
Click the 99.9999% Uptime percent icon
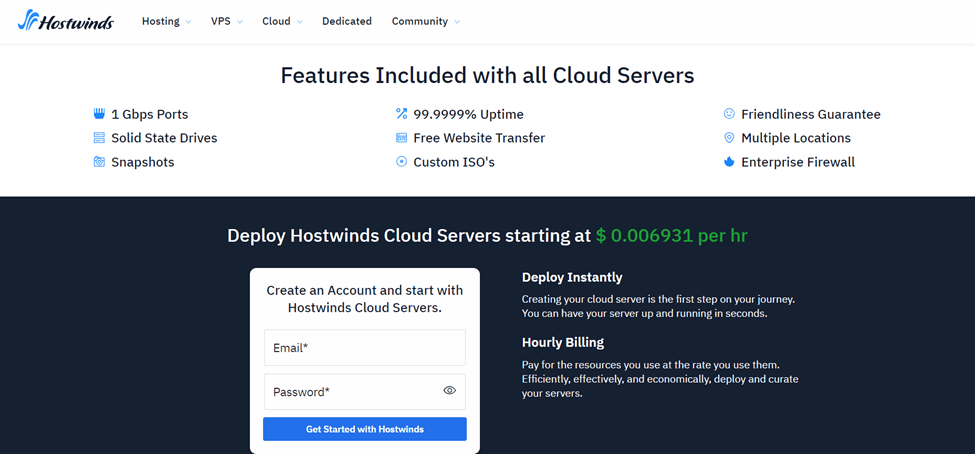point(401,114)
